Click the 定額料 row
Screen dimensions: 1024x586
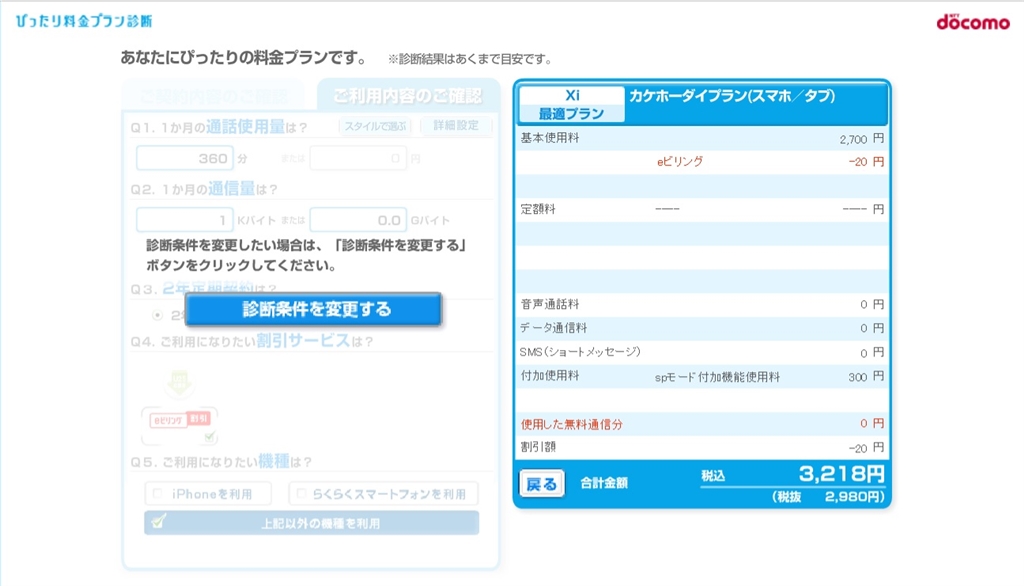[x=702, y=210]
